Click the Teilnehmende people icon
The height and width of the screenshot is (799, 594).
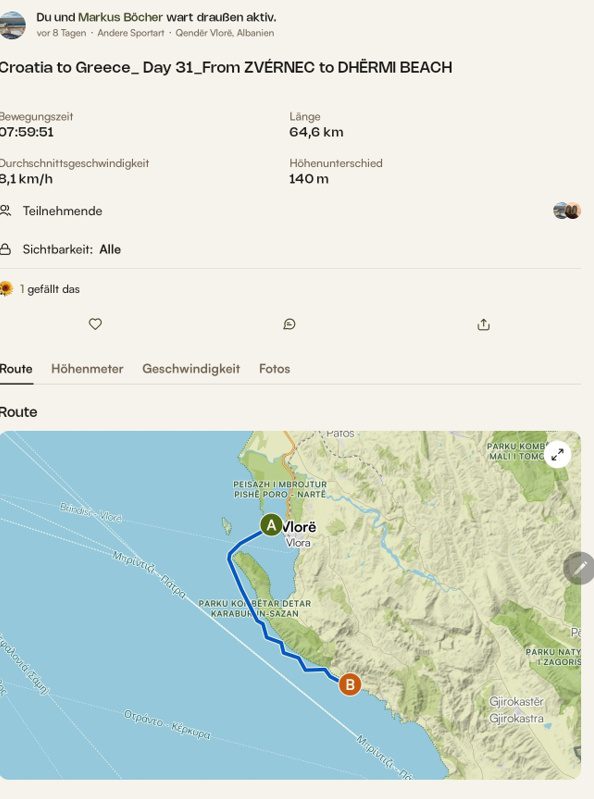coord(6,210)
